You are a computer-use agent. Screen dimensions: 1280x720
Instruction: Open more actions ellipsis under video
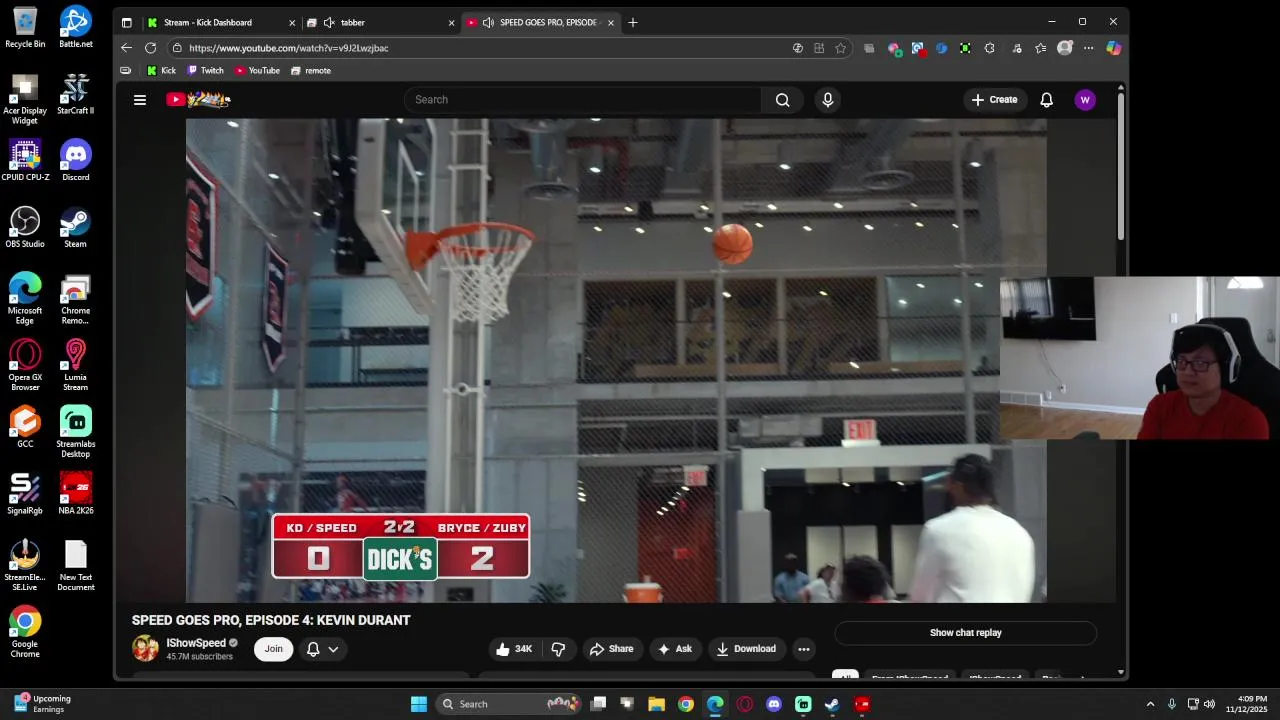[x=803, y=649]
